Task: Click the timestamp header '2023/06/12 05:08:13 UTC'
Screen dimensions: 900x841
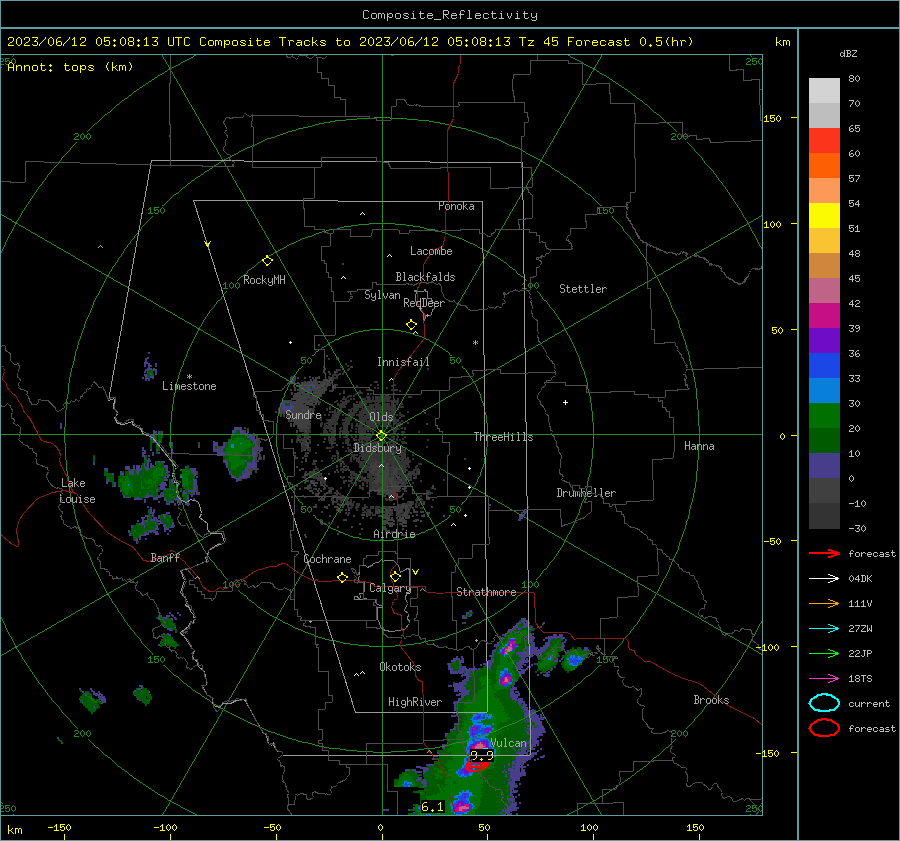Action: point(99,42)
